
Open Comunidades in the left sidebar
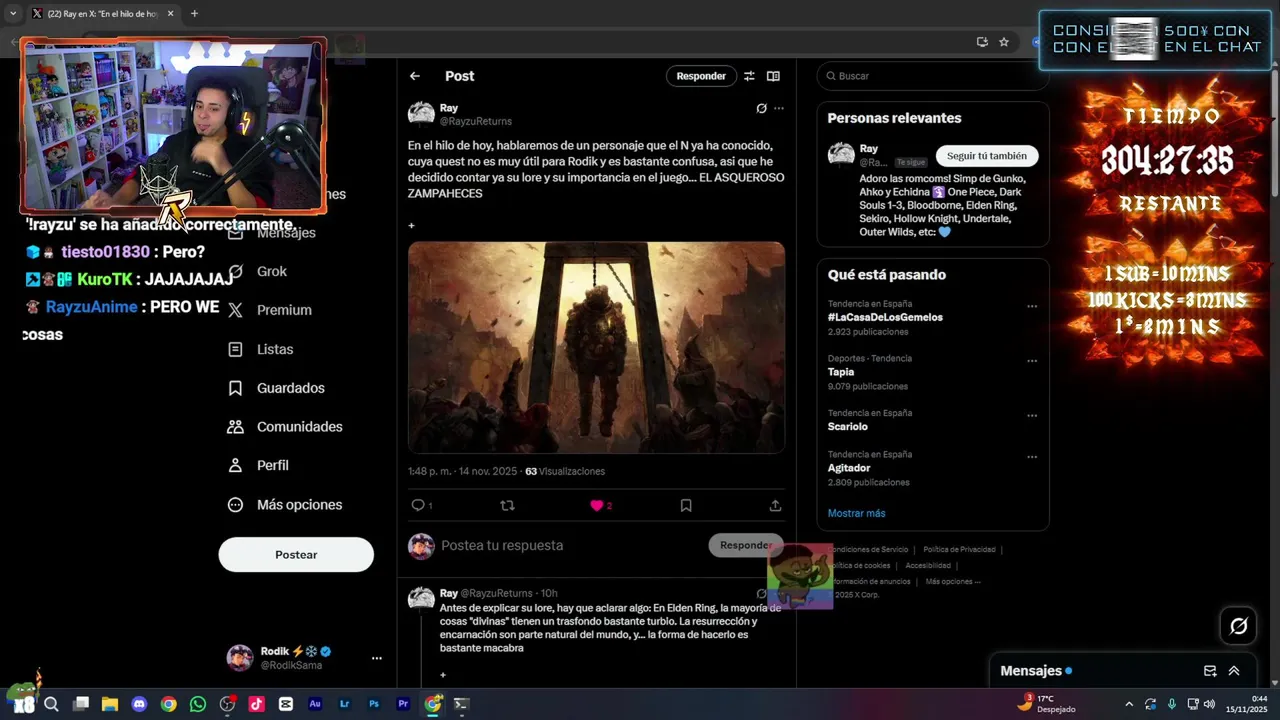pyautogui.click(x=285, y=427)
